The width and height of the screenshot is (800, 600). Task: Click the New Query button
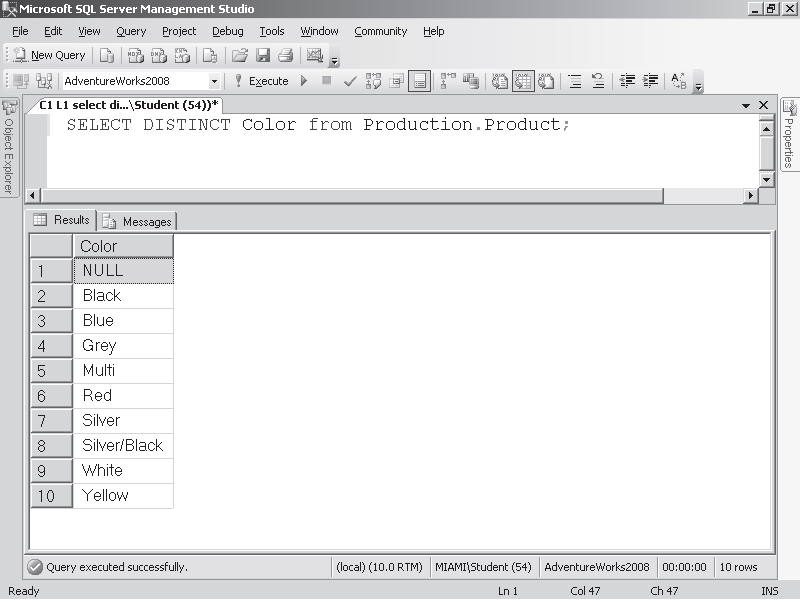(x=49, y=55)
